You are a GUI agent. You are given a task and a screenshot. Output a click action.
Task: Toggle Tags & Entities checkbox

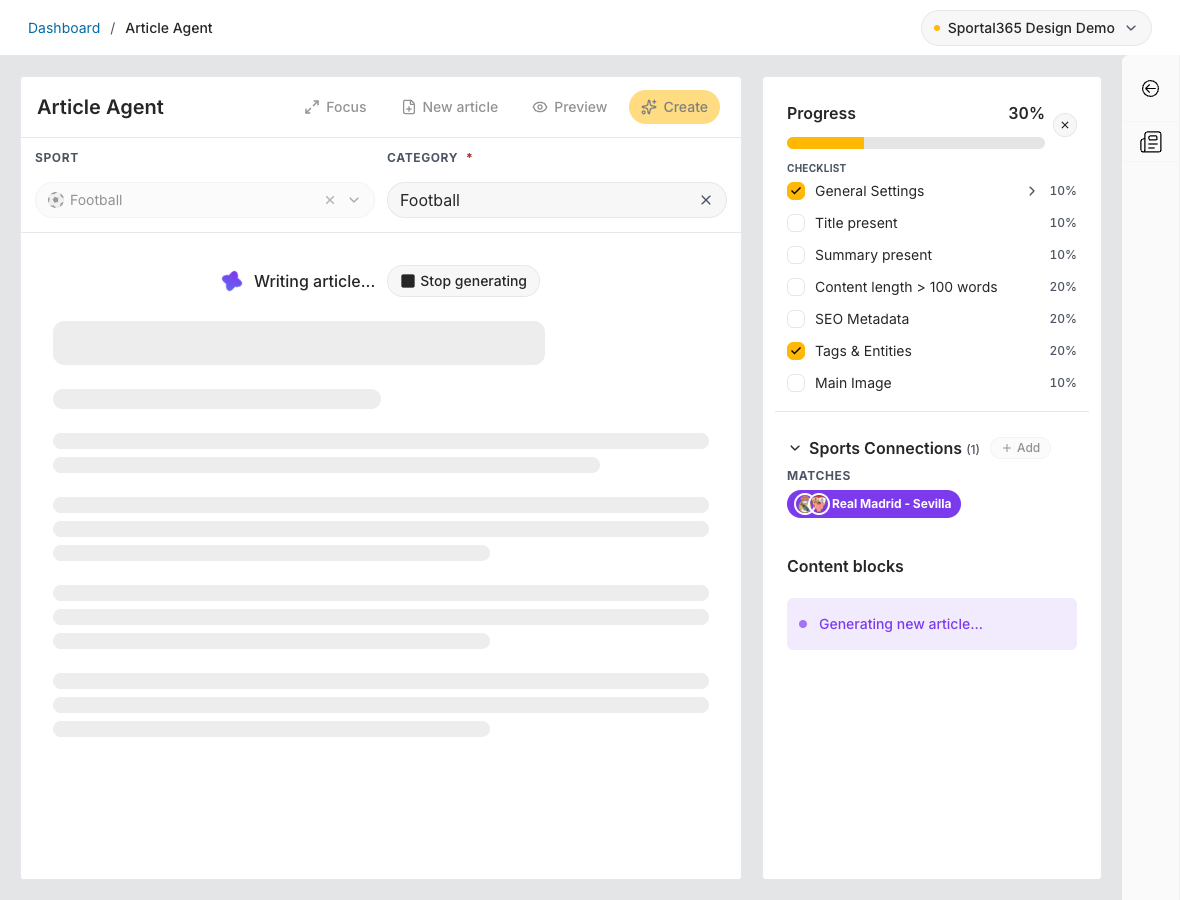coord(795,351)
